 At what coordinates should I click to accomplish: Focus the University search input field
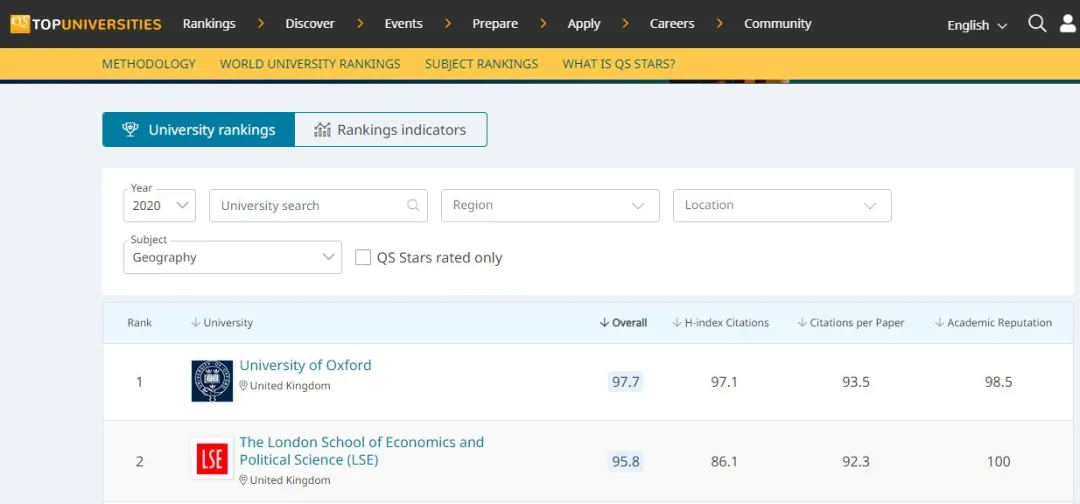click(318, 205)
